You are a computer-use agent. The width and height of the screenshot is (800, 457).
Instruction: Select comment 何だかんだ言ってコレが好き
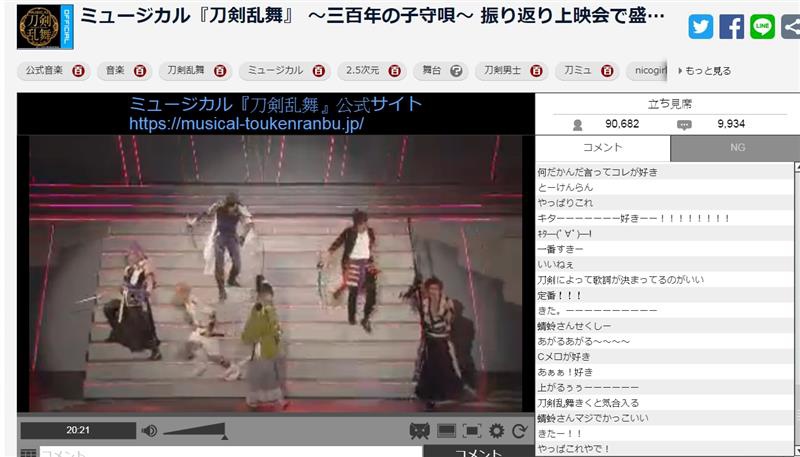[x=665, y=172]
